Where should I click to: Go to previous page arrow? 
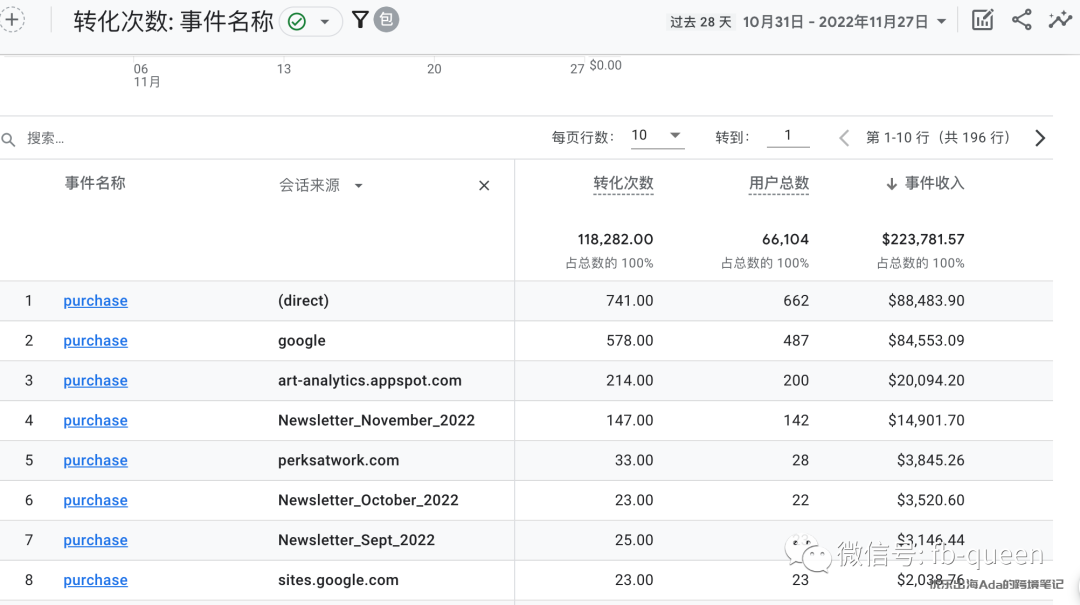(x=844, y=139)
